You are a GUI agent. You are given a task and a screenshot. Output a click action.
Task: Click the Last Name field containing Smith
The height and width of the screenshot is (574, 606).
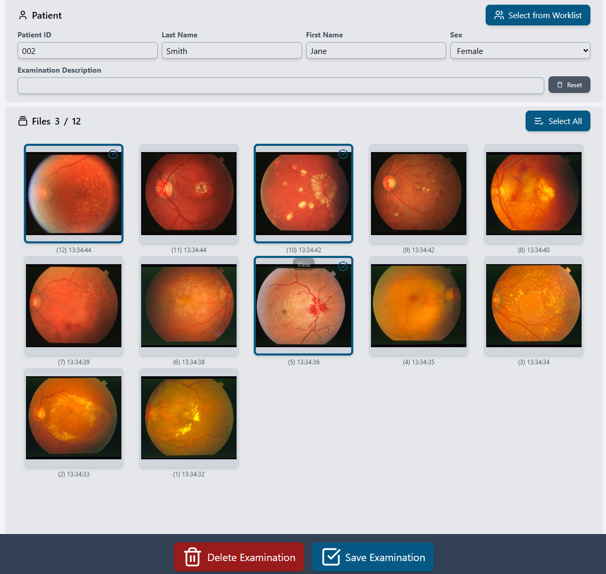[x=232, y=51]
